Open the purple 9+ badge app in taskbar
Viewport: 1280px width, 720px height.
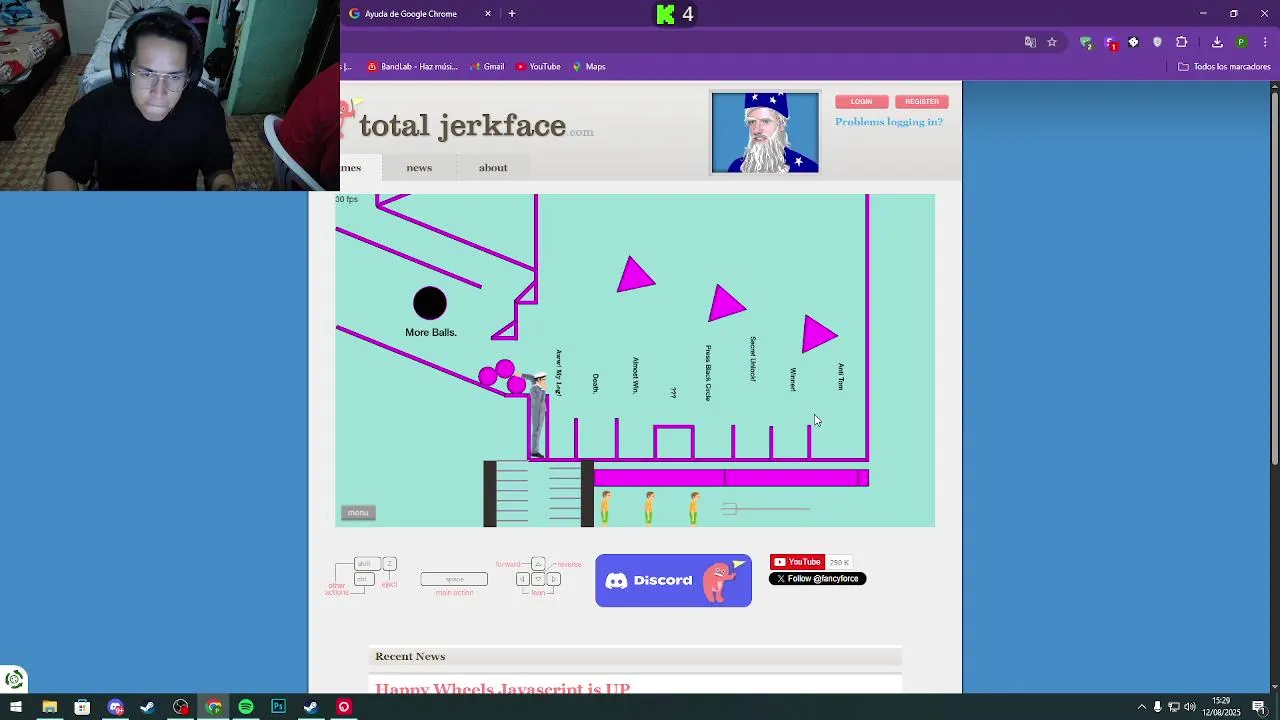click(x=115, y=707)
